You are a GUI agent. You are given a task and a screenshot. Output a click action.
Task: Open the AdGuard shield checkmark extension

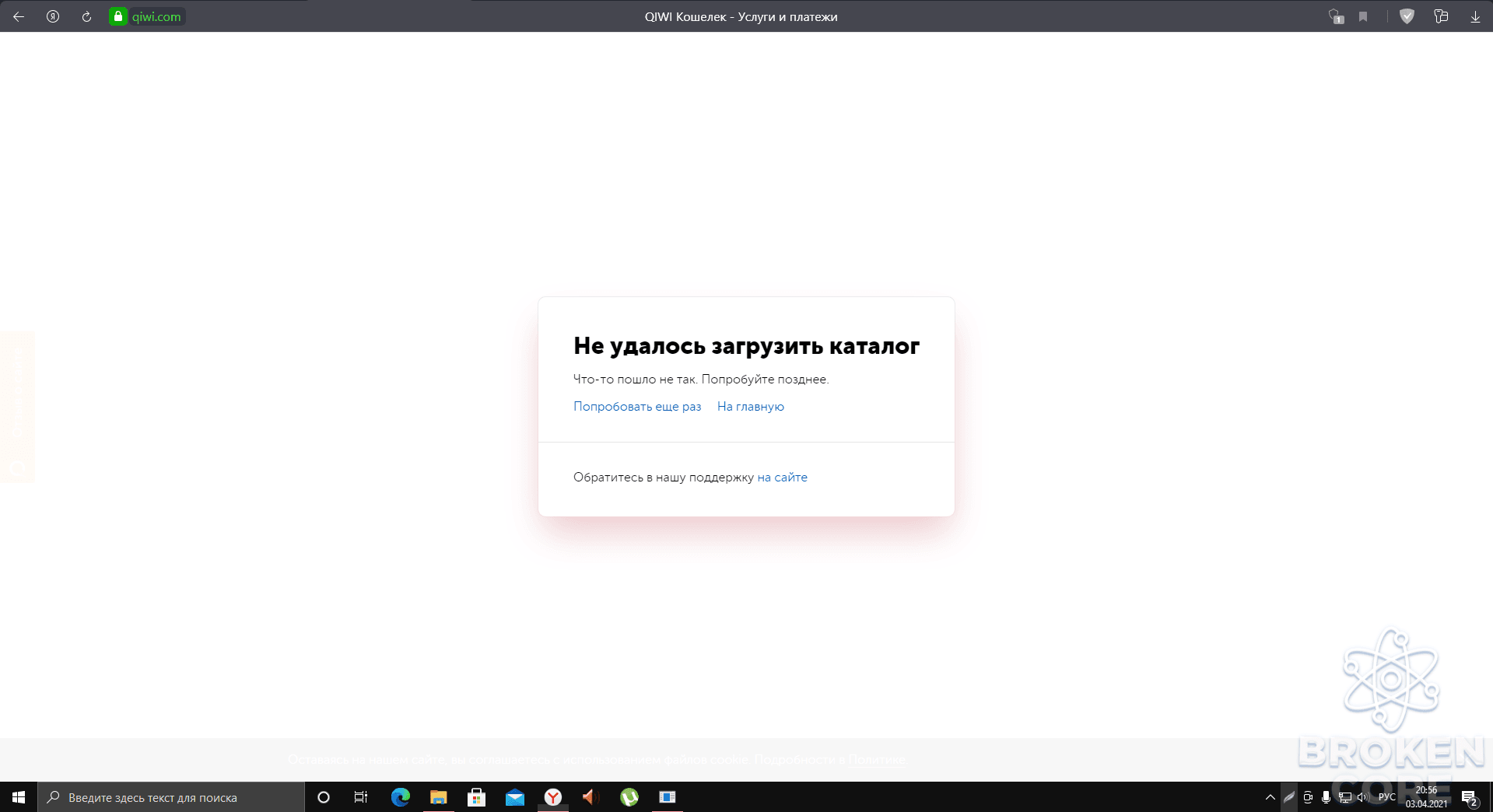[x=1407, y=16]
